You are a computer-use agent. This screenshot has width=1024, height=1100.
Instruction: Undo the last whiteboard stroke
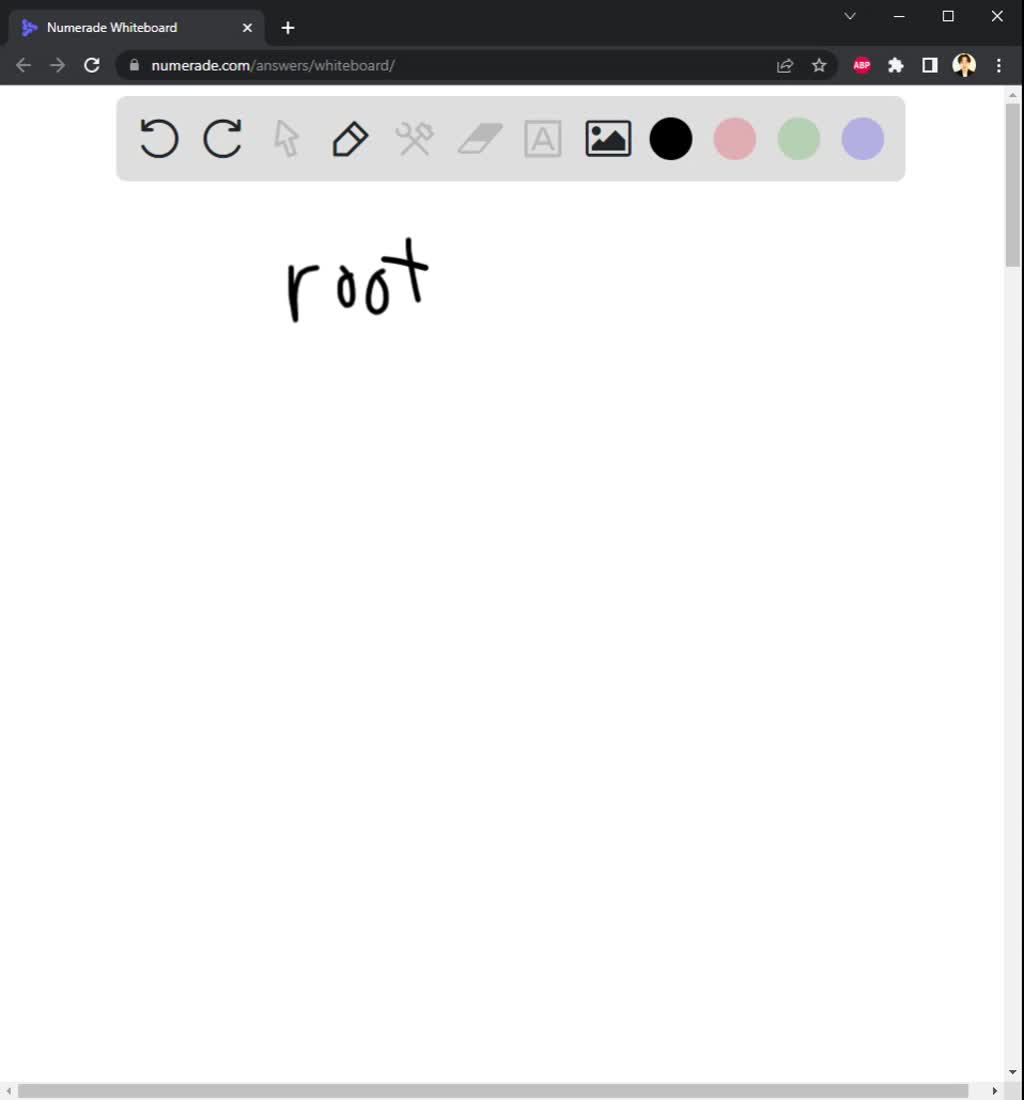coord(159,138)
